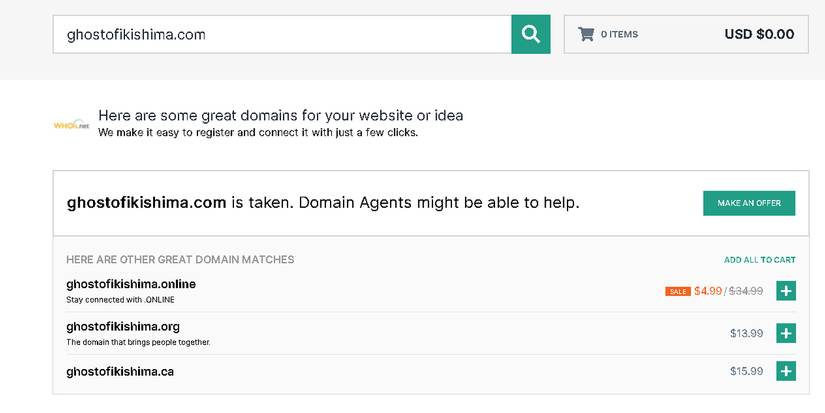Image resolution: width=825 pixels, height=413 pixels.
Task: Click the $15.99 price for .ca
Action: [x=746, y=371]
